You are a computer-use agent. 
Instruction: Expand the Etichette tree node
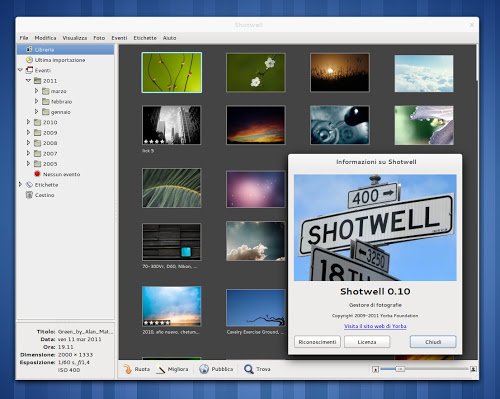tap(20, 184)
